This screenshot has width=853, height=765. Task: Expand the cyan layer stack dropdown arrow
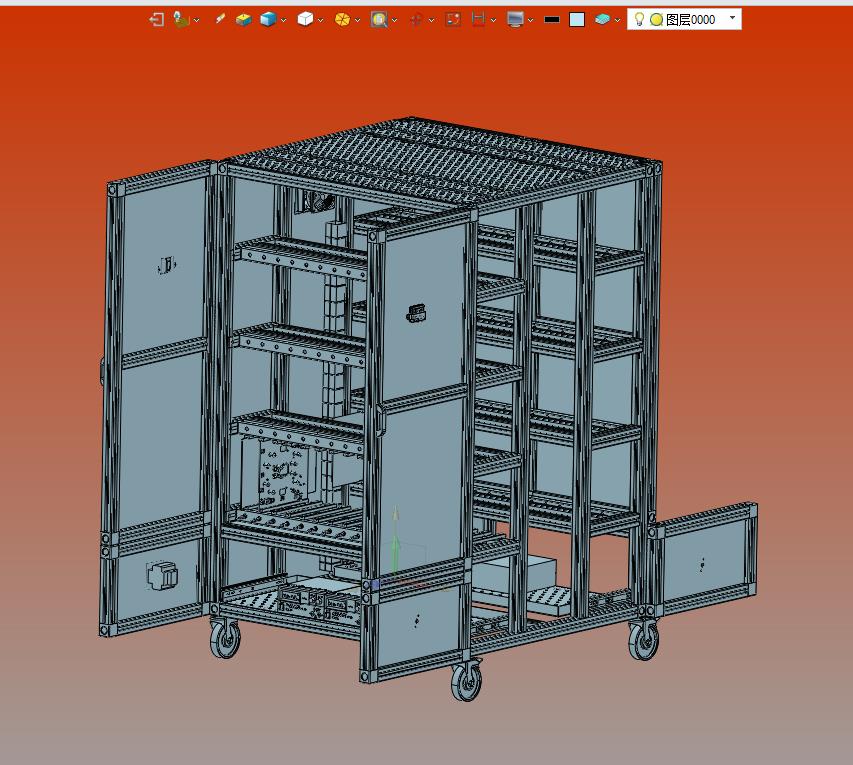tap(617, 20)
